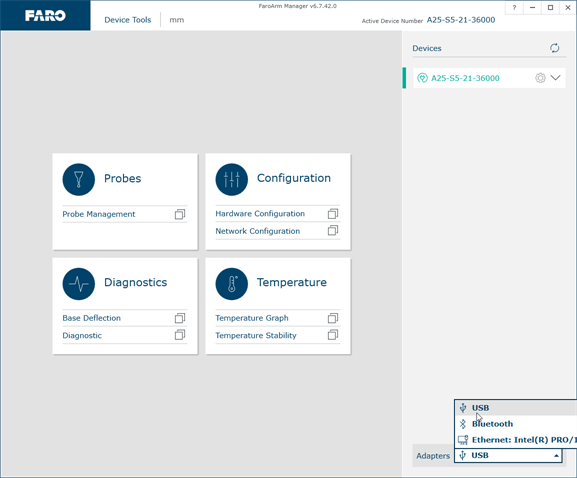
Task: Click selected USB text in Adapters combo
Action: (480, 456)
